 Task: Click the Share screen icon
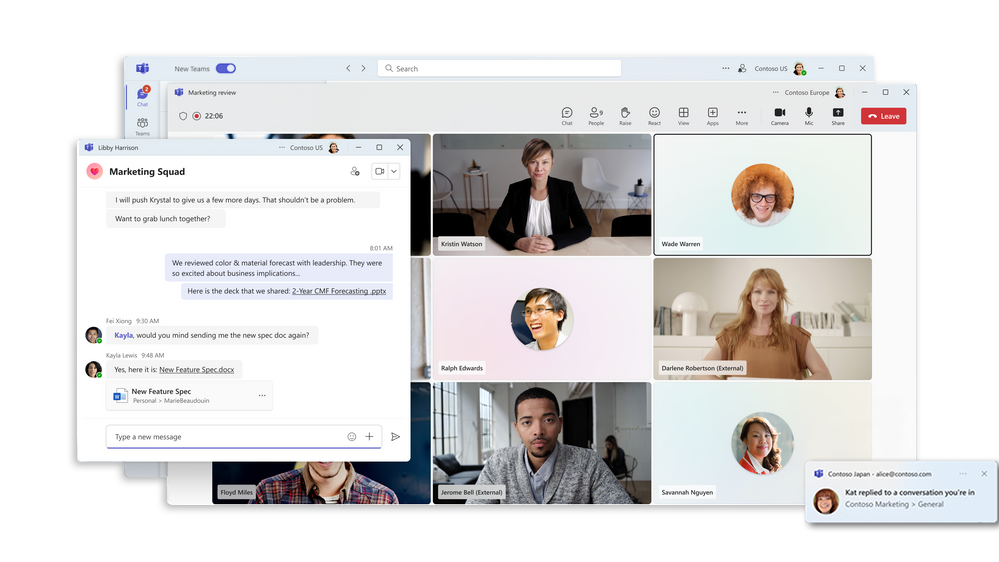(x=838, y=114)
